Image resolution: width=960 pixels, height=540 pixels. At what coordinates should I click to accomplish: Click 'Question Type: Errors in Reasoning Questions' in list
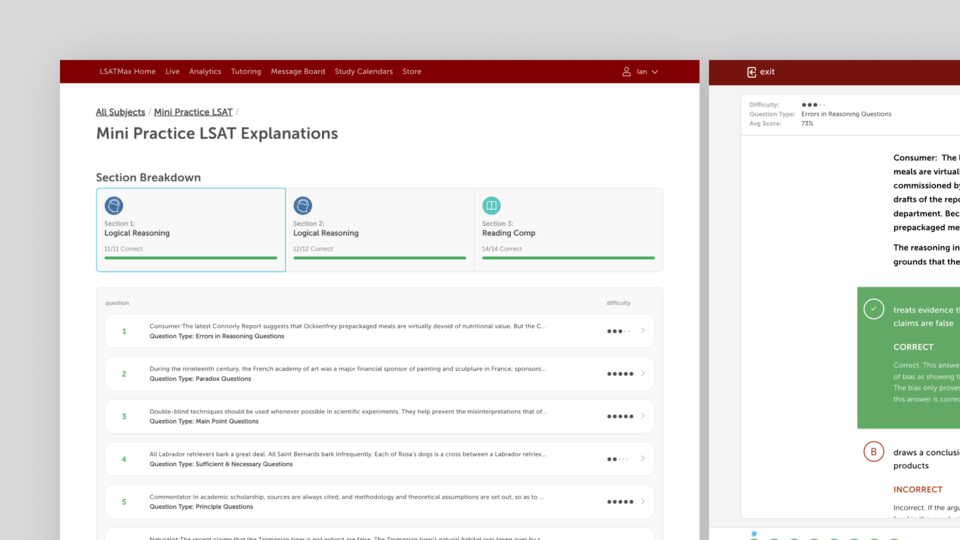coord(217,336)
